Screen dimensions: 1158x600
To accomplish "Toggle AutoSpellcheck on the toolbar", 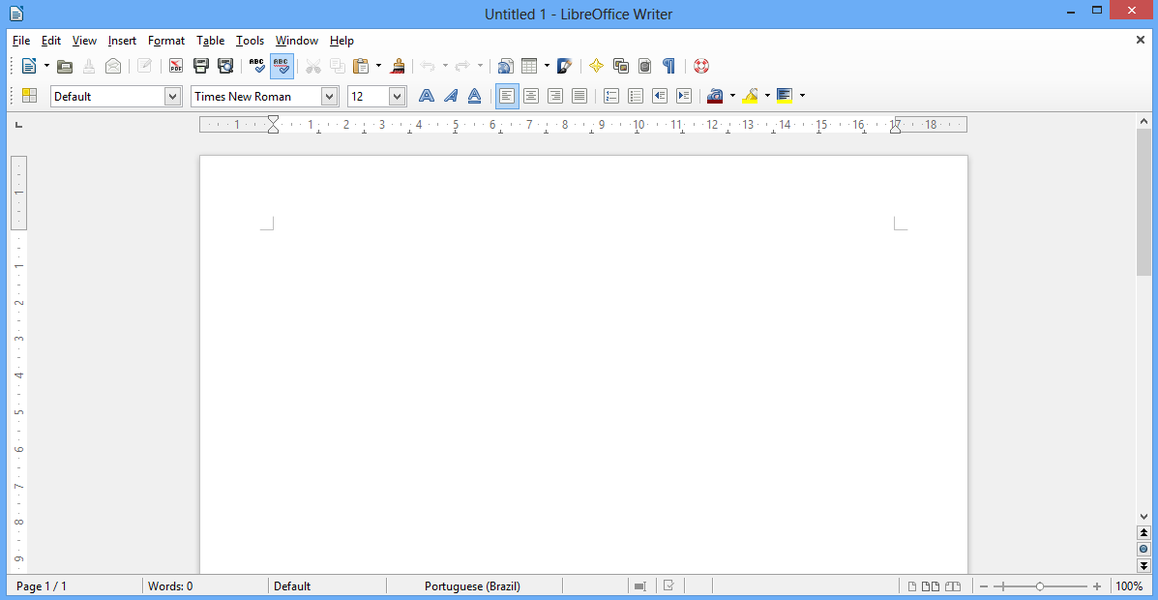I will click(282, 66).
